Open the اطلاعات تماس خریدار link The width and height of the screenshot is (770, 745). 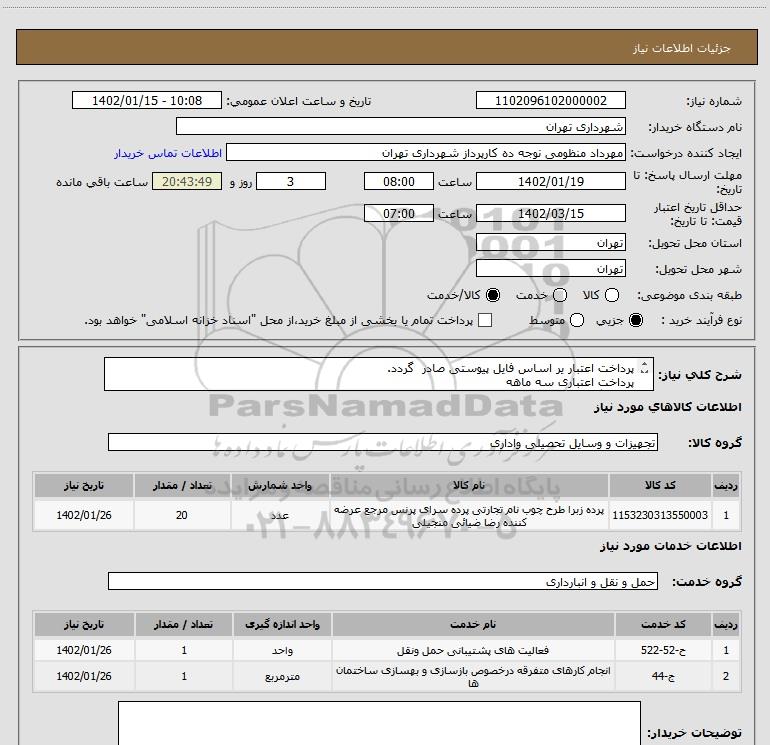pyautogui.click(x=168, y=154)
